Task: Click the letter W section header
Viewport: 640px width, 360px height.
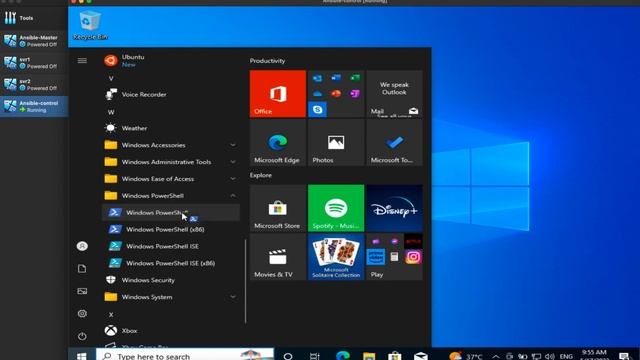Action: [111, 112]
